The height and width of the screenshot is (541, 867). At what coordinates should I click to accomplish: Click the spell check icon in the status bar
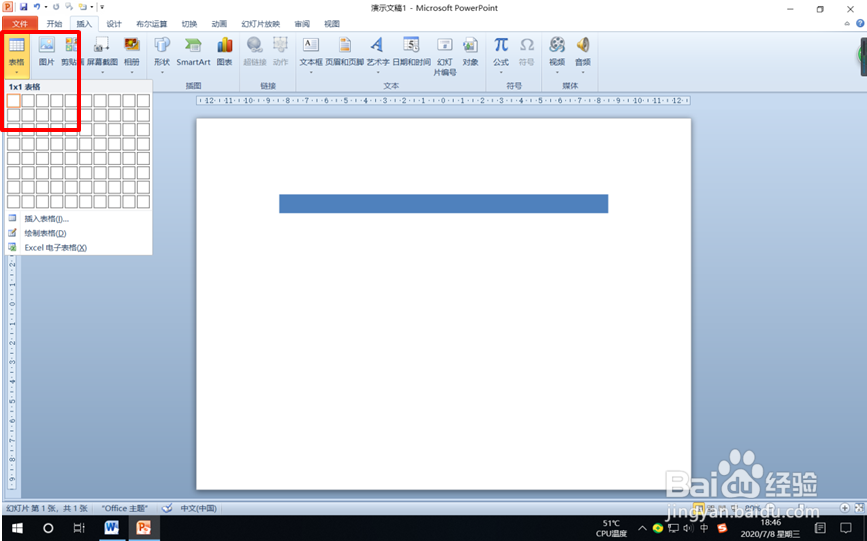[x=166, y=508]
